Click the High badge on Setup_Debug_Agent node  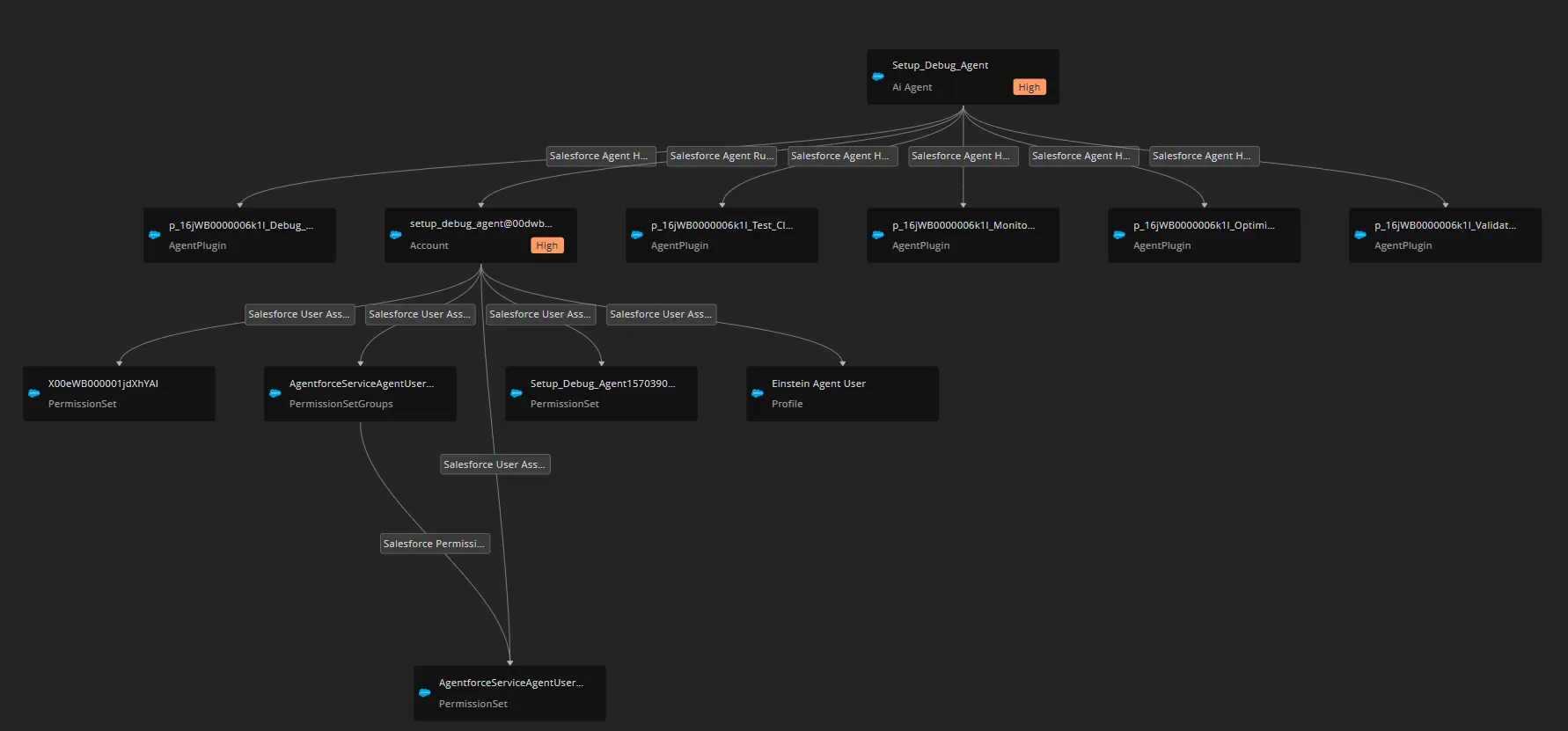click(1029, 87)
